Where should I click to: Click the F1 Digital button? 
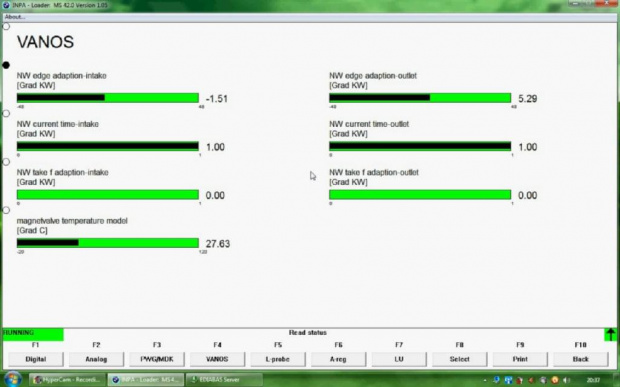pyautogui.click(x=36, y=359)
